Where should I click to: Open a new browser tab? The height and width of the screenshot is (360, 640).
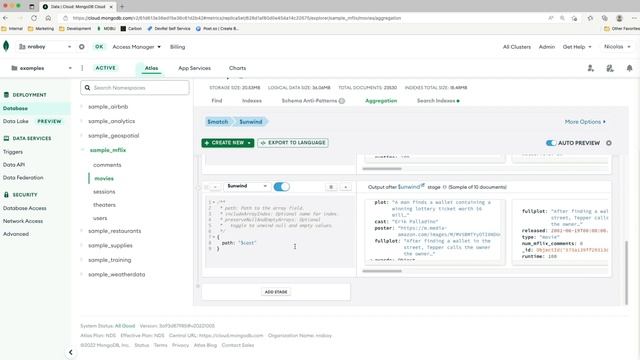[122, 7]
